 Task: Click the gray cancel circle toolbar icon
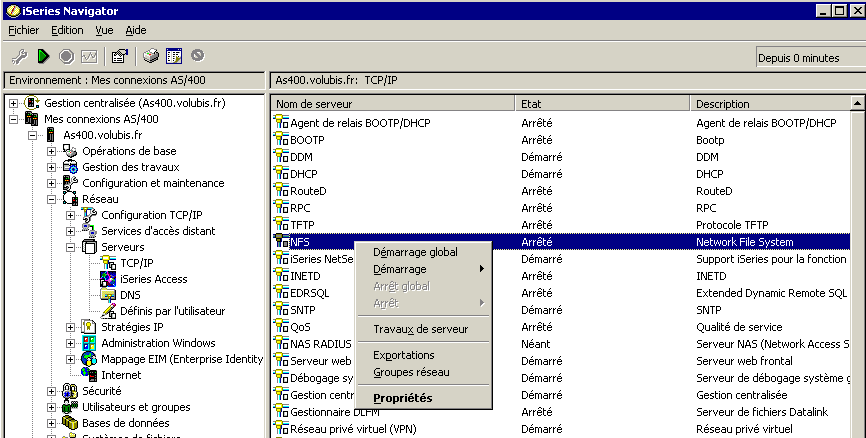[198, 55]
